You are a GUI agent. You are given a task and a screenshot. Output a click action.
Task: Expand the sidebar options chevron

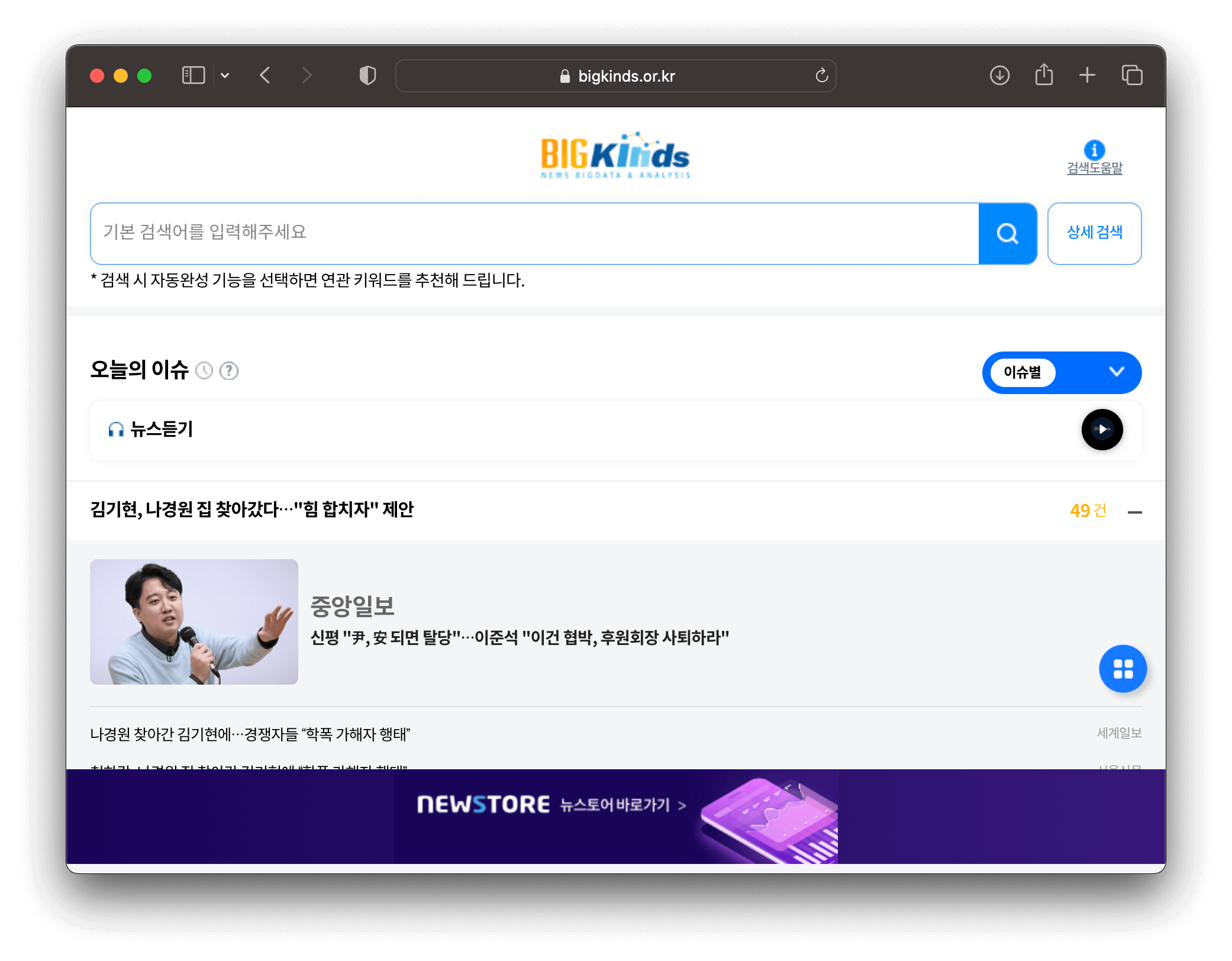[225, 76]
